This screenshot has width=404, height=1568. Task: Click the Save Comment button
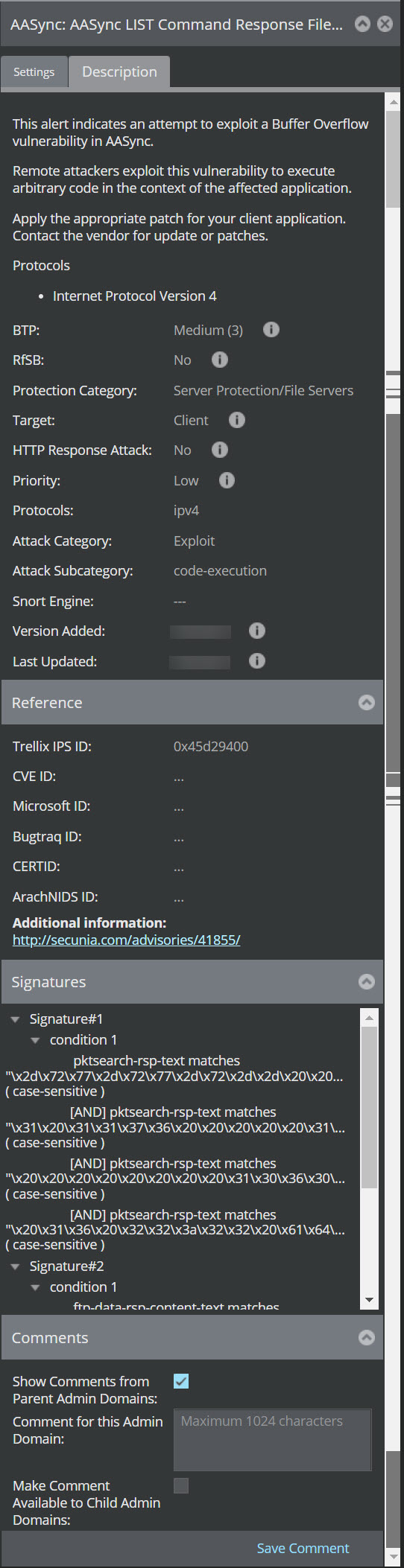[303, 1548]
